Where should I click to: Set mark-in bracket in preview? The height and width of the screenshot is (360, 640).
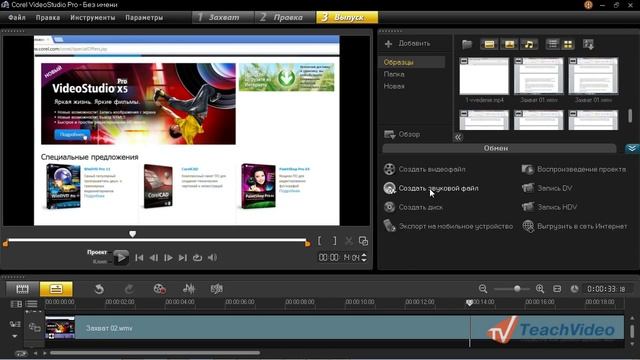tap(320, 241)
